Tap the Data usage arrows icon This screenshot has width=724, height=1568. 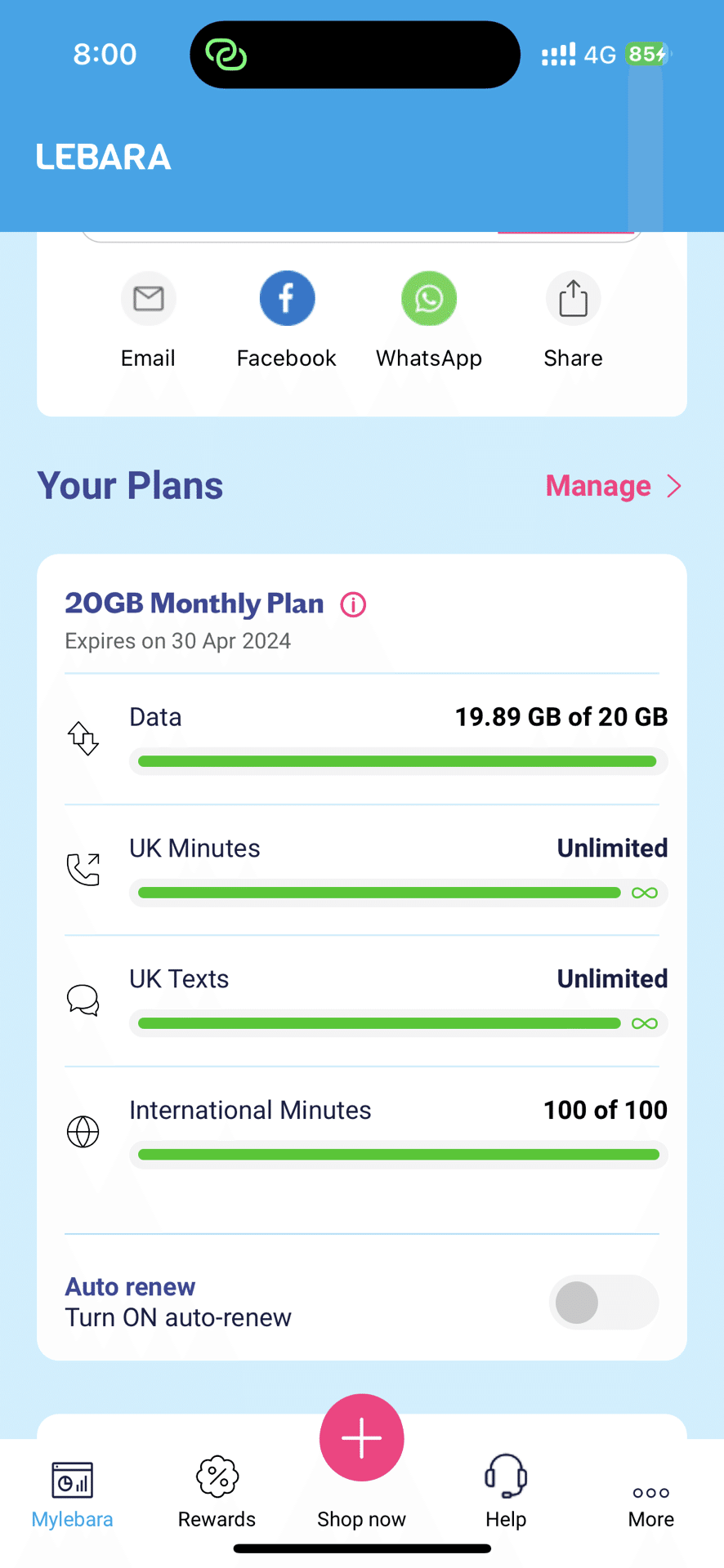pos(83,738)
